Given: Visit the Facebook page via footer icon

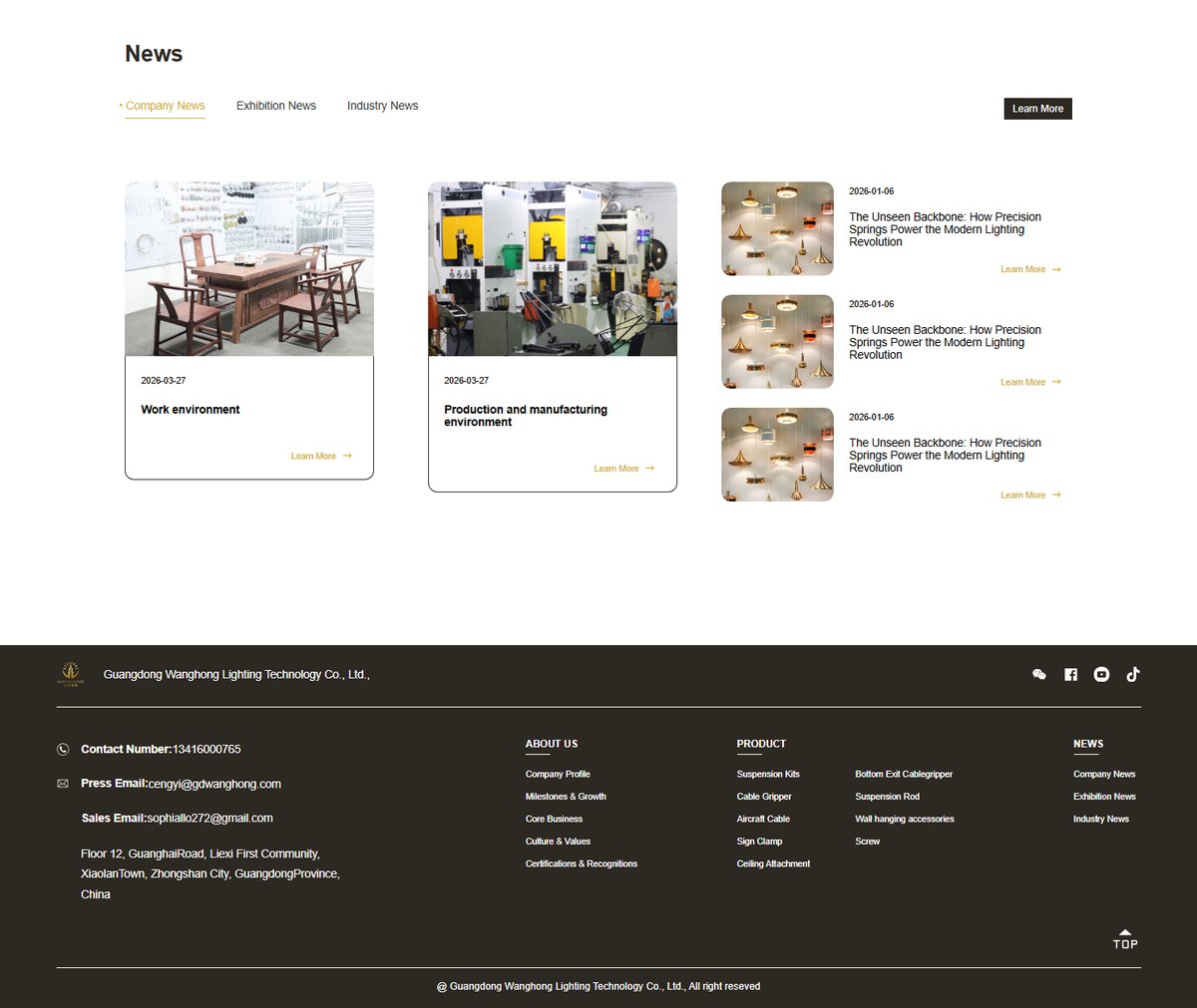Looking at the screenshot, I should [1070, 675].
